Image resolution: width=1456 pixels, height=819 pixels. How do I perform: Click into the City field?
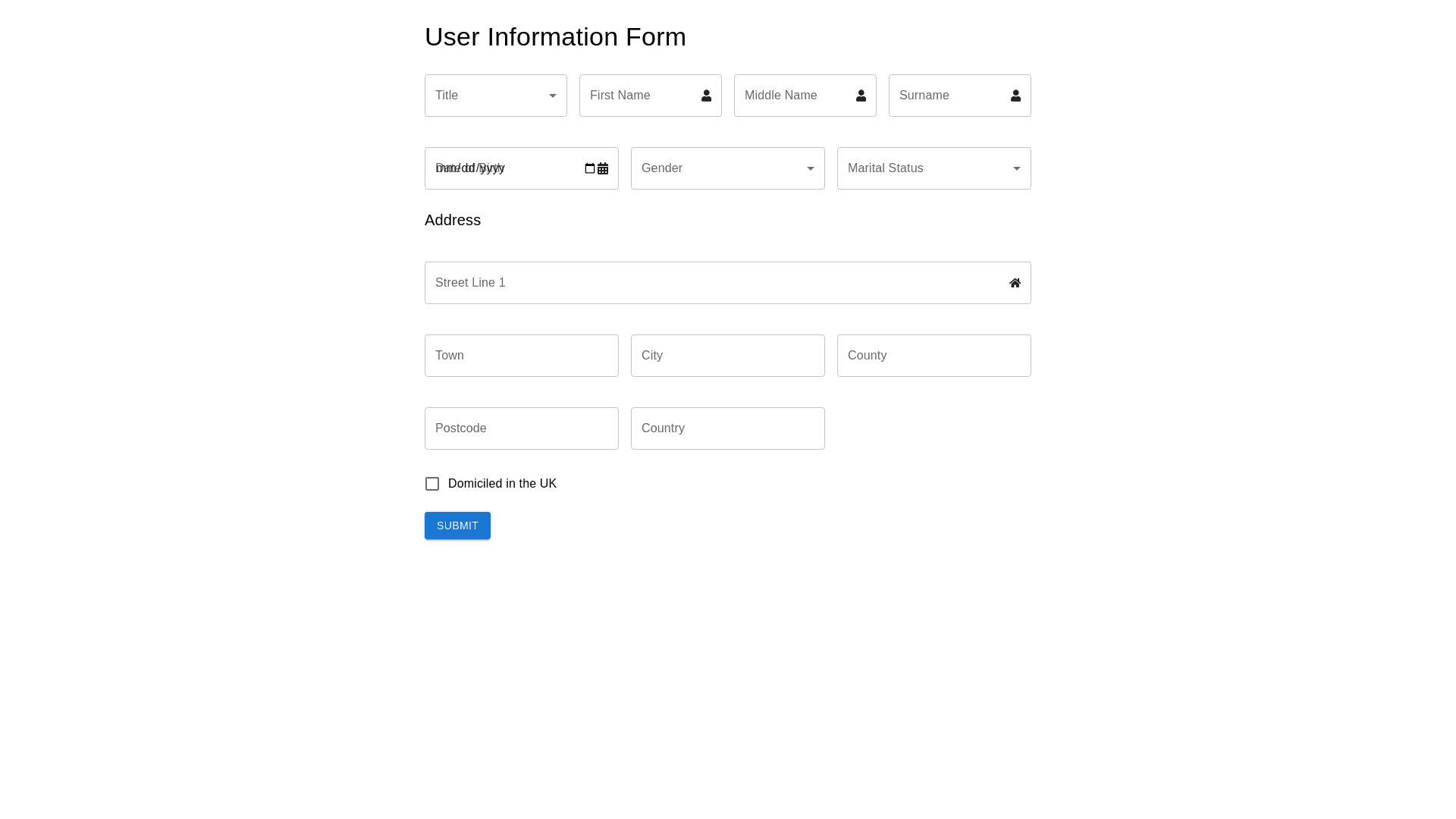(x=727, y=356)
